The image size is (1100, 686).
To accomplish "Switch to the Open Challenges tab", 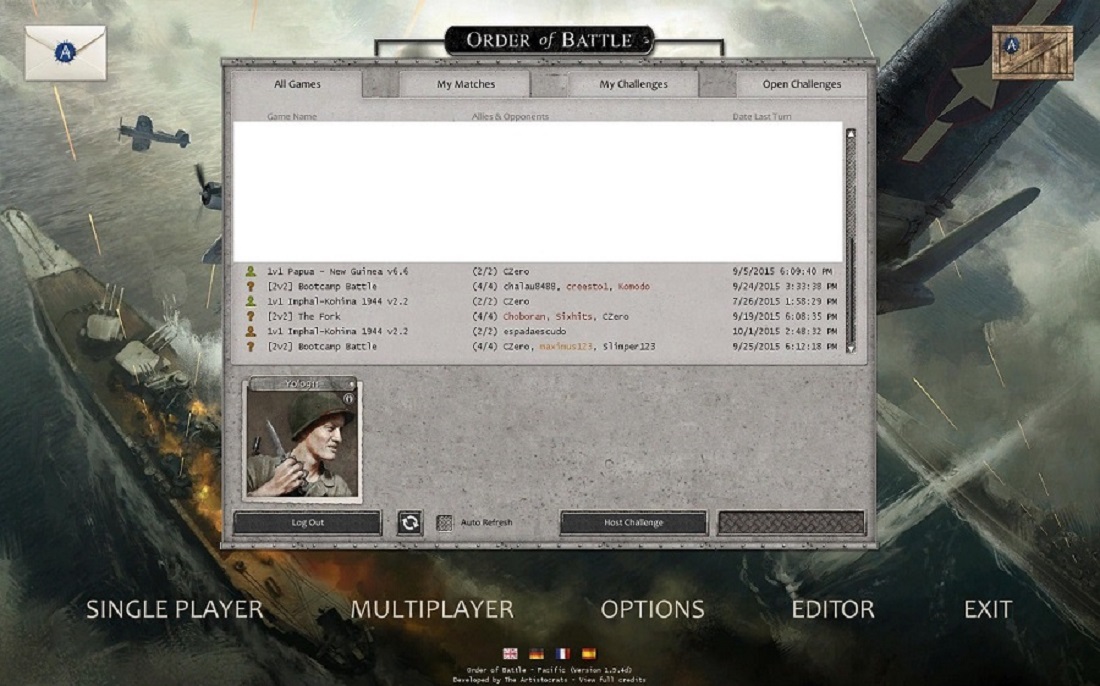I will click(x=800, y=85).
